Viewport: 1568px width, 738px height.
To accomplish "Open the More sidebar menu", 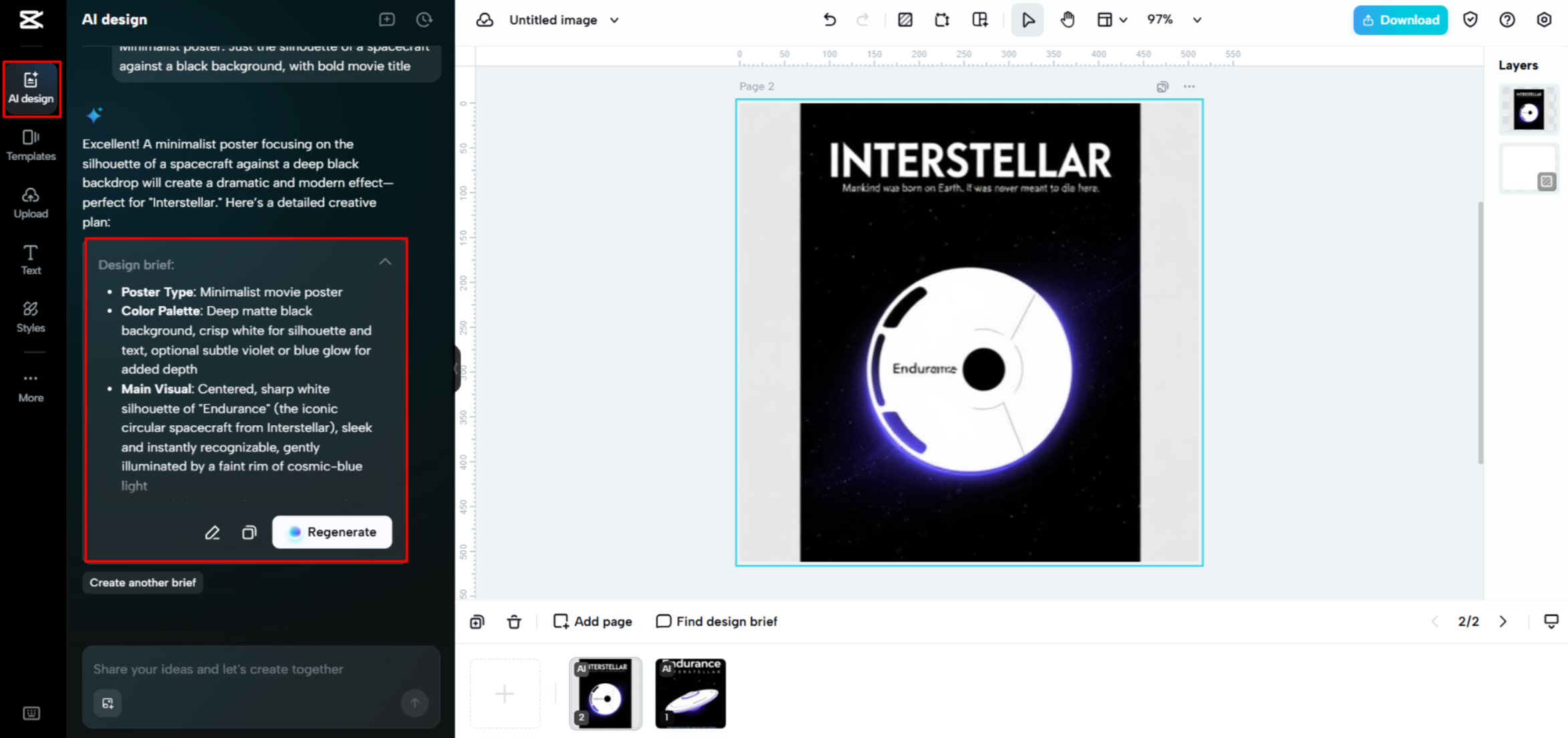I will 31,386.
